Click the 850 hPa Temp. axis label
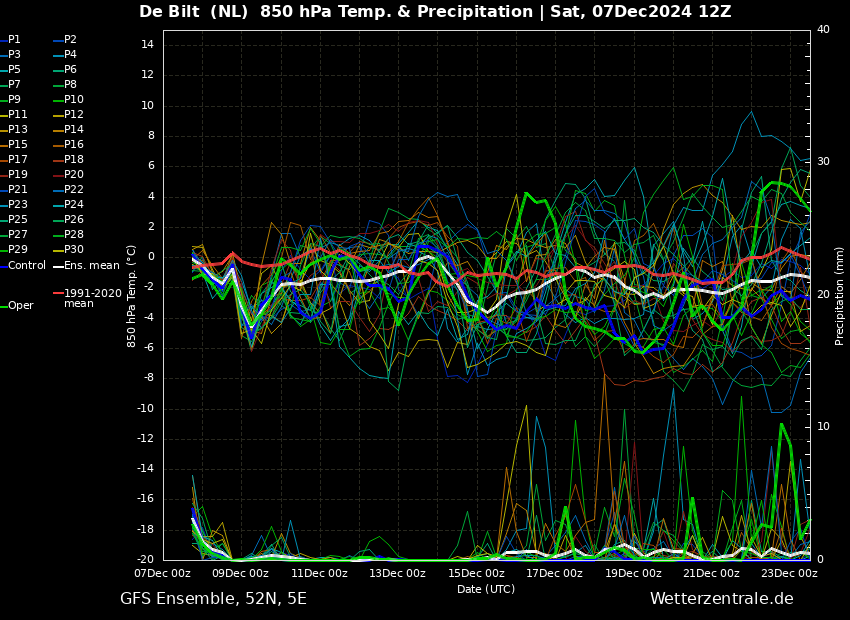 132,296
